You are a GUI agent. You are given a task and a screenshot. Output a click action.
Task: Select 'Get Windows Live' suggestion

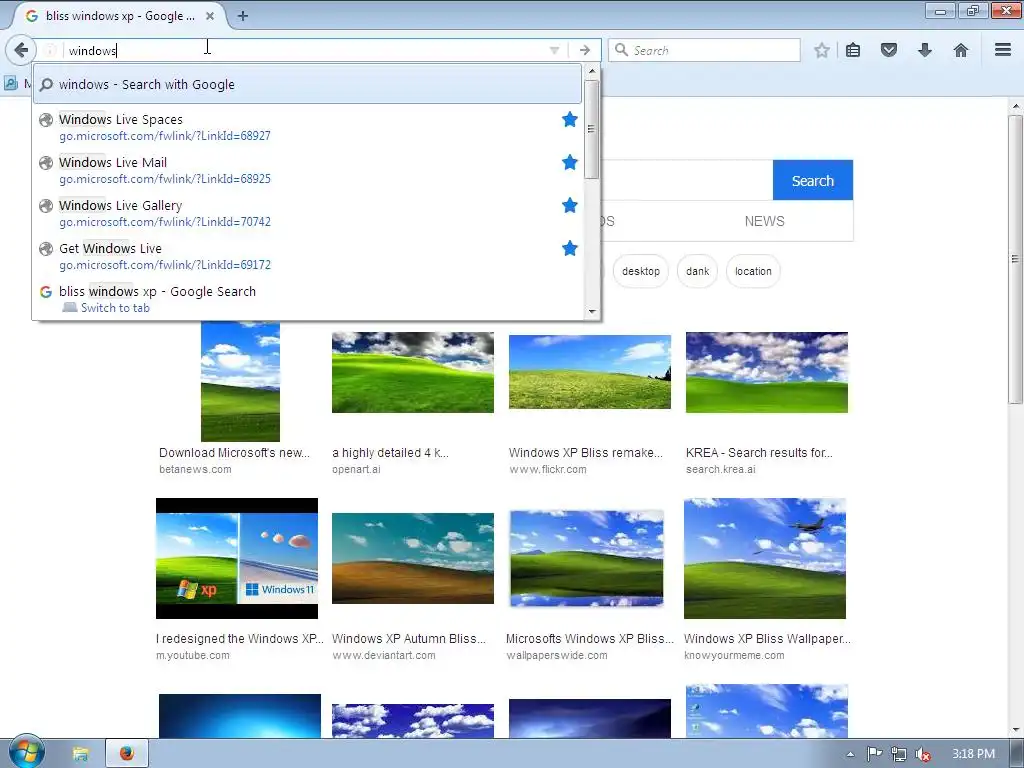(x=307, y=256)
